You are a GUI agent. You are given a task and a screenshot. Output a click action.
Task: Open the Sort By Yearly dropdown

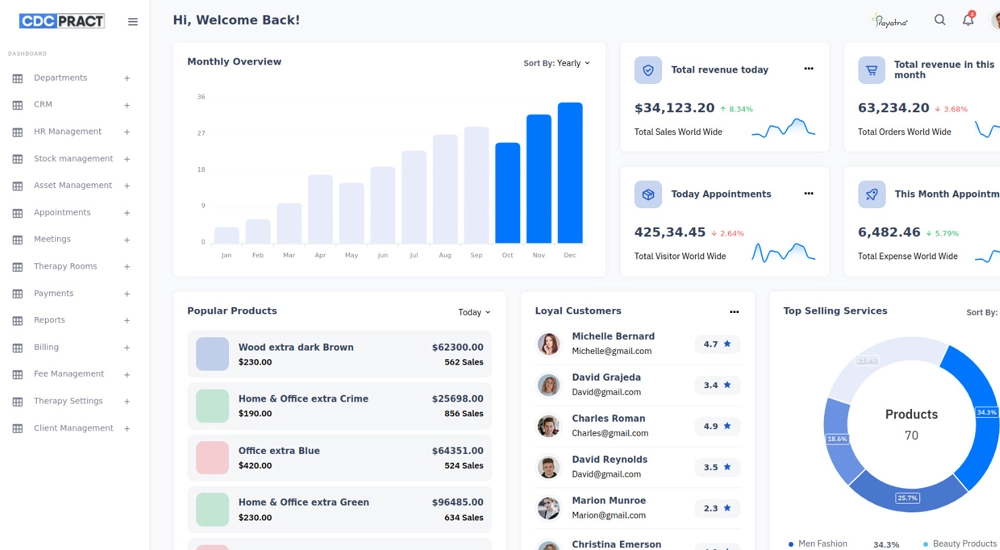point(557,63)
